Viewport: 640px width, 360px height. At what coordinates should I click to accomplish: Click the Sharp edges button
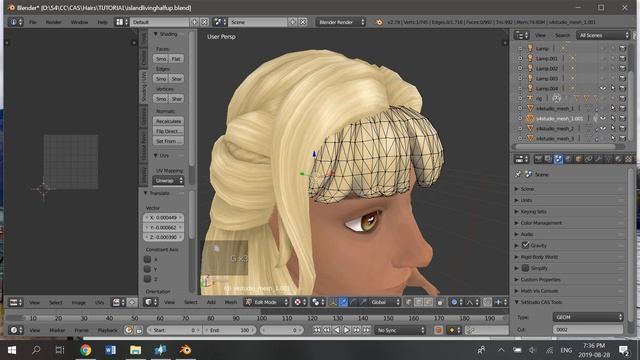point(176,78)
